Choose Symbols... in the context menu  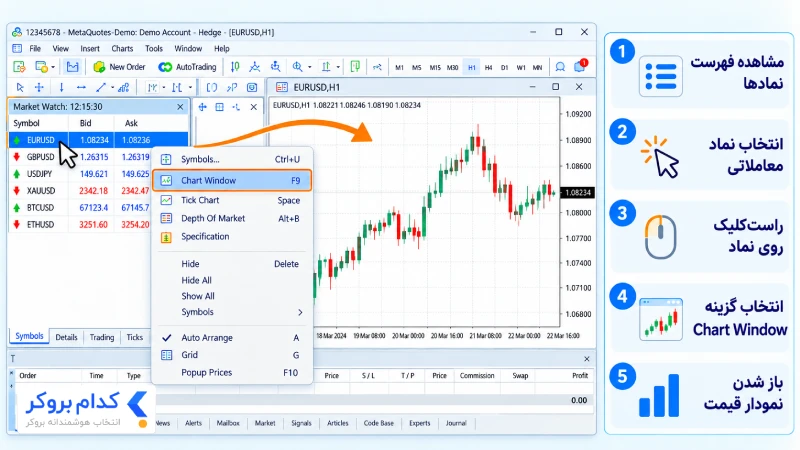(232, 159)
